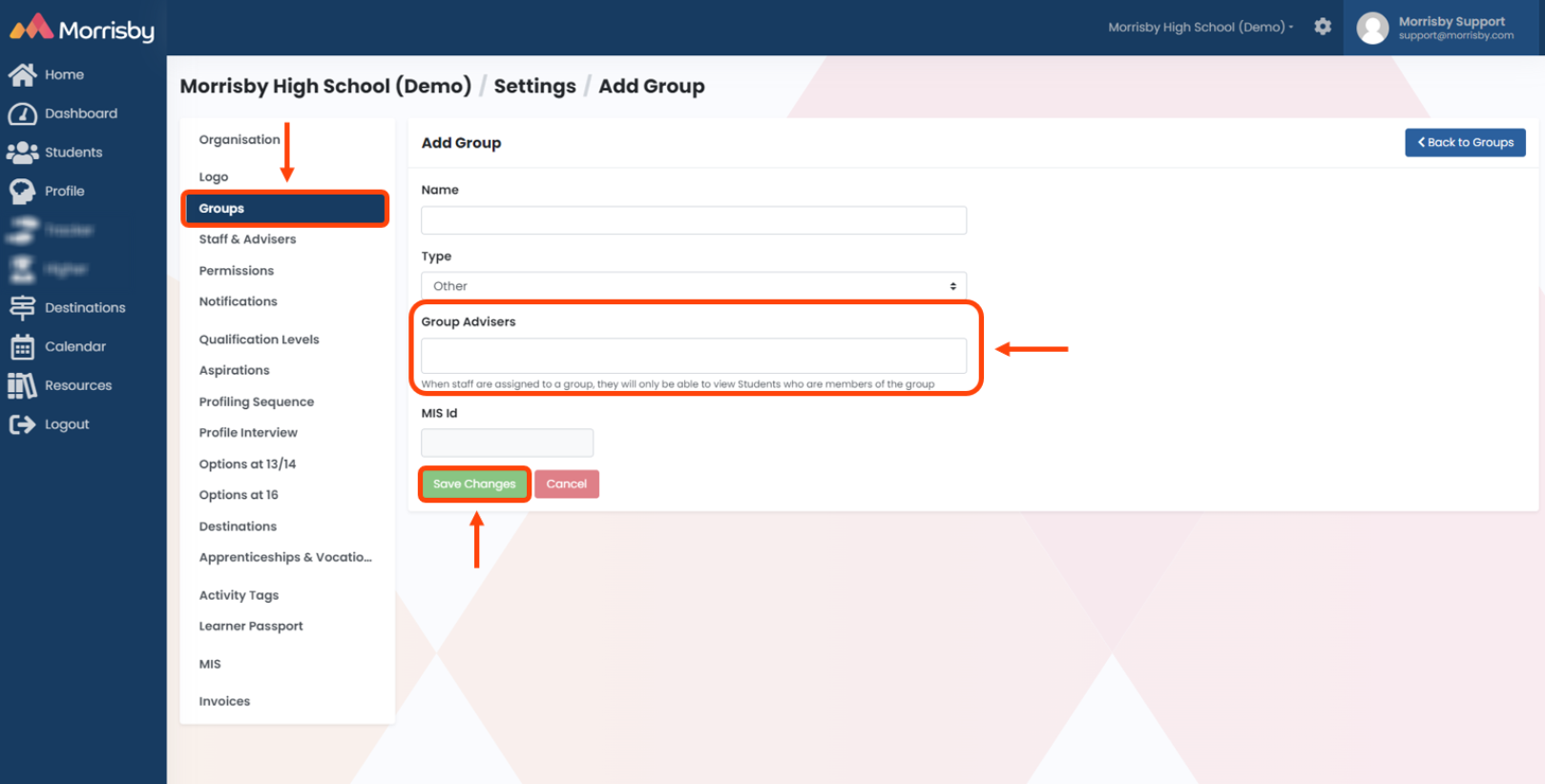Open the Morrisby High School (Demo) dropdown
Image resolution: width=1545 pixels, height=784 pixels.
pyautogui.click(x=1201, y=27)
